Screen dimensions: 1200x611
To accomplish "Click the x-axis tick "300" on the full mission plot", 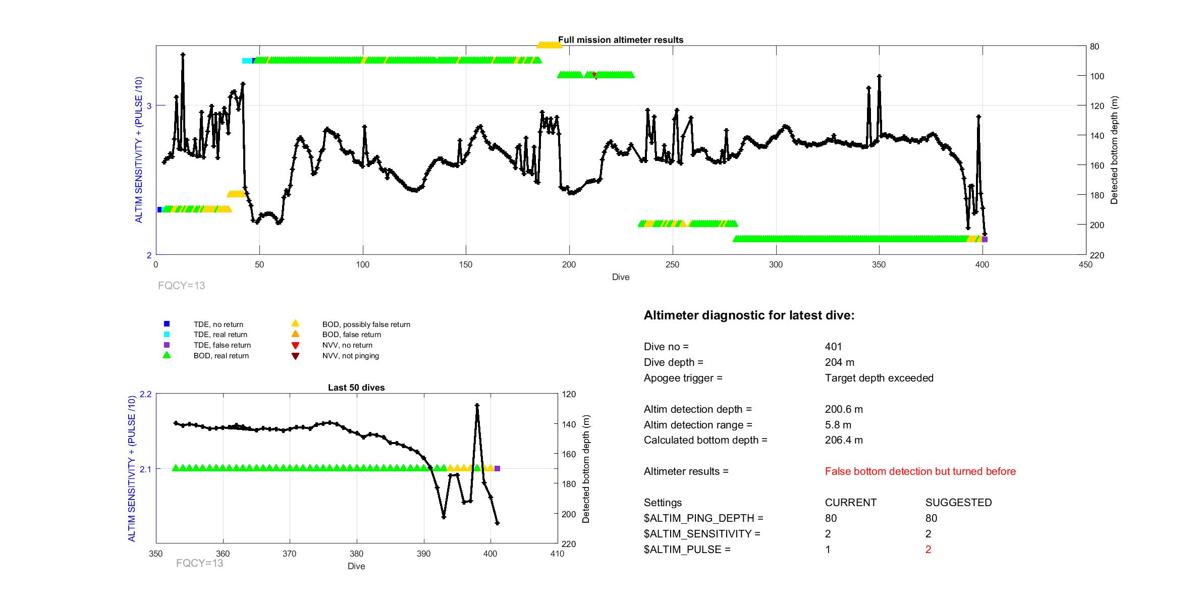I will coord(775,265).
